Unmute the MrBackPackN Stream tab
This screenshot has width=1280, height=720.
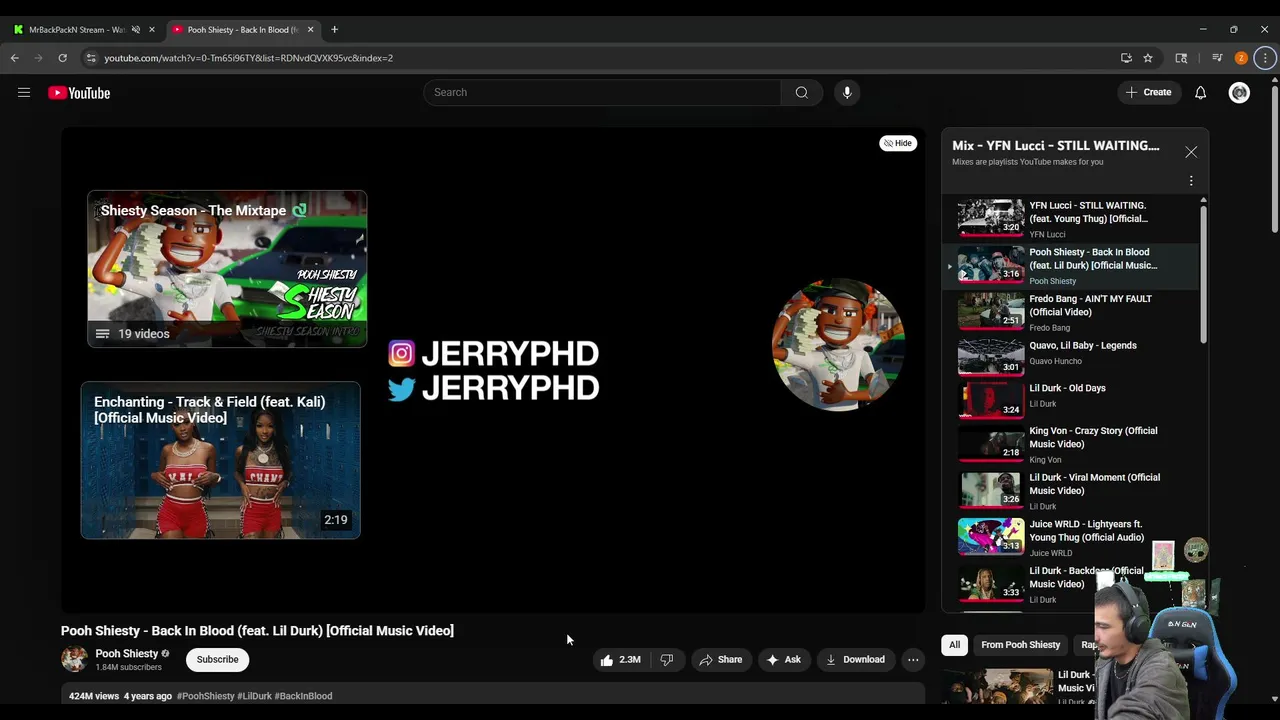pyautogui.click(x=136, y=30)
